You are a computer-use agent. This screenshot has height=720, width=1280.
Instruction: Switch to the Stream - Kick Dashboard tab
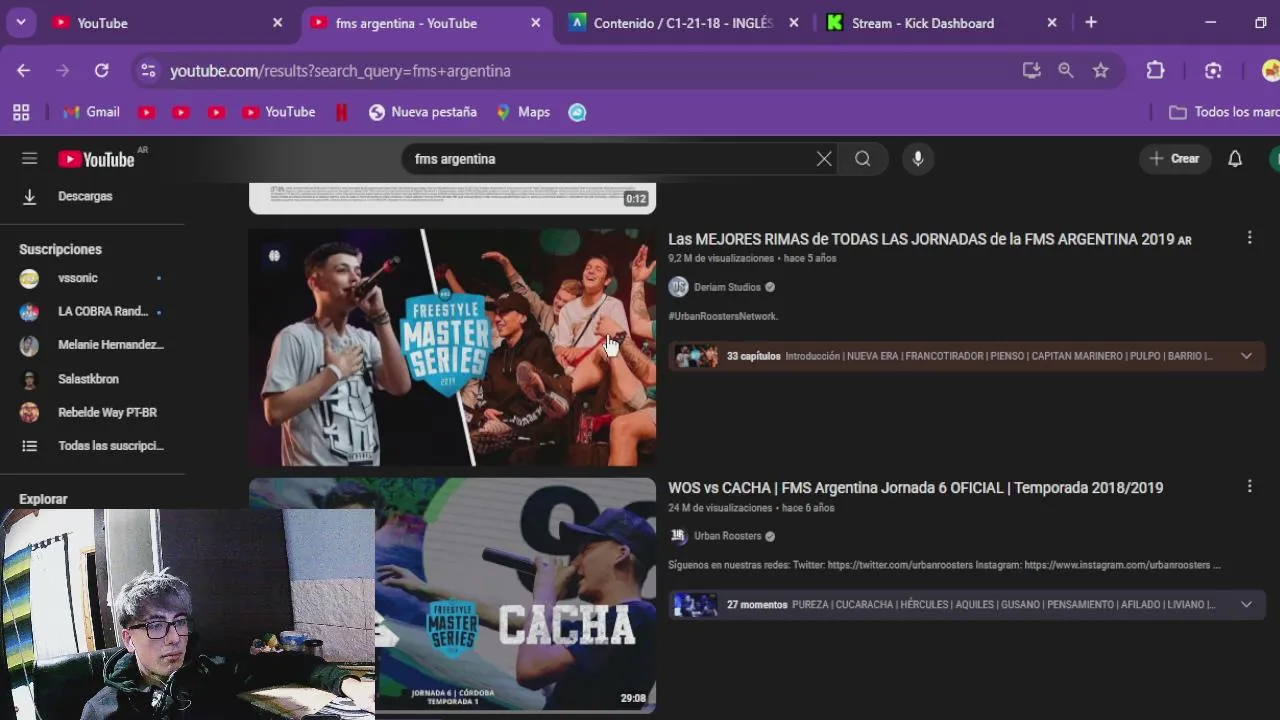[x=940, y=22]
